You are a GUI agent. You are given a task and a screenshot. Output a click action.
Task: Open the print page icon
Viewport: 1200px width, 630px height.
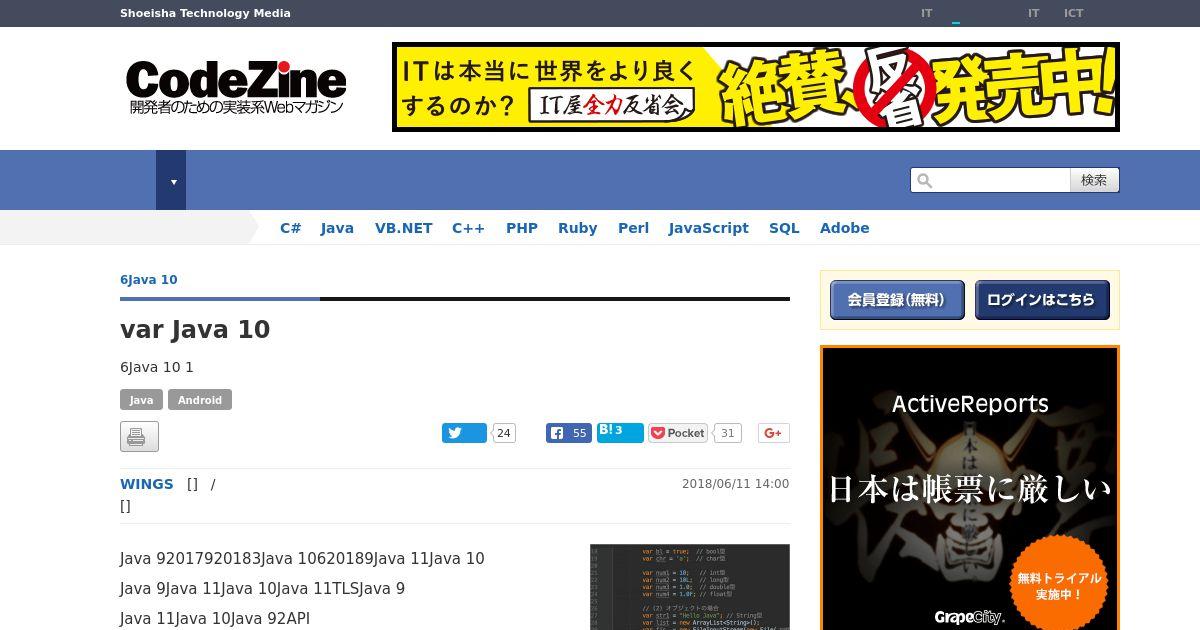tap(139, 436)
